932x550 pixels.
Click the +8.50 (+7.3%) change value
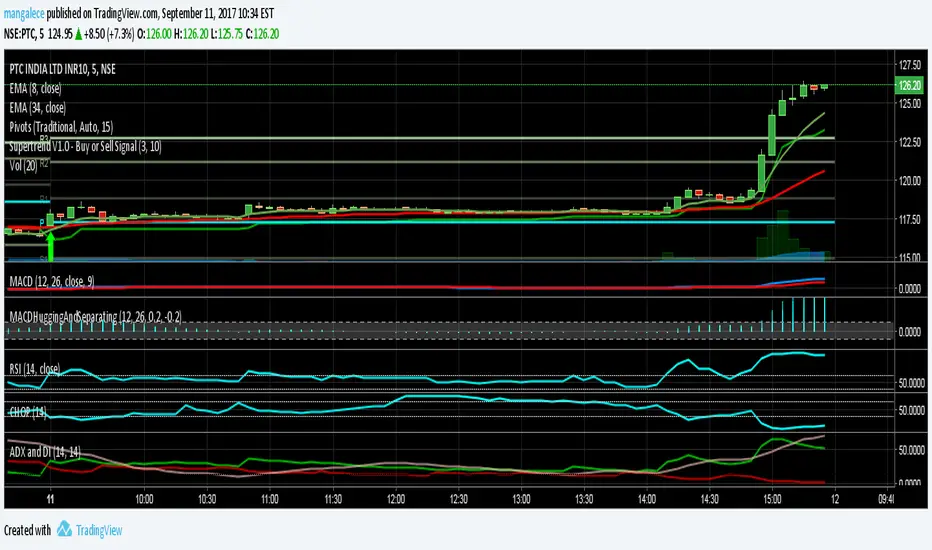pyautogui.click(x=109, y=34)
